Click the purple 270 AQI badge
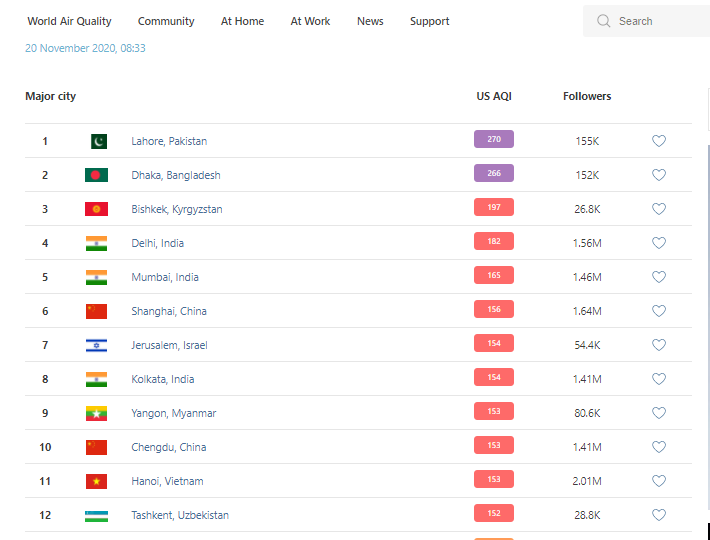The image size is (710, 540). 494,140
